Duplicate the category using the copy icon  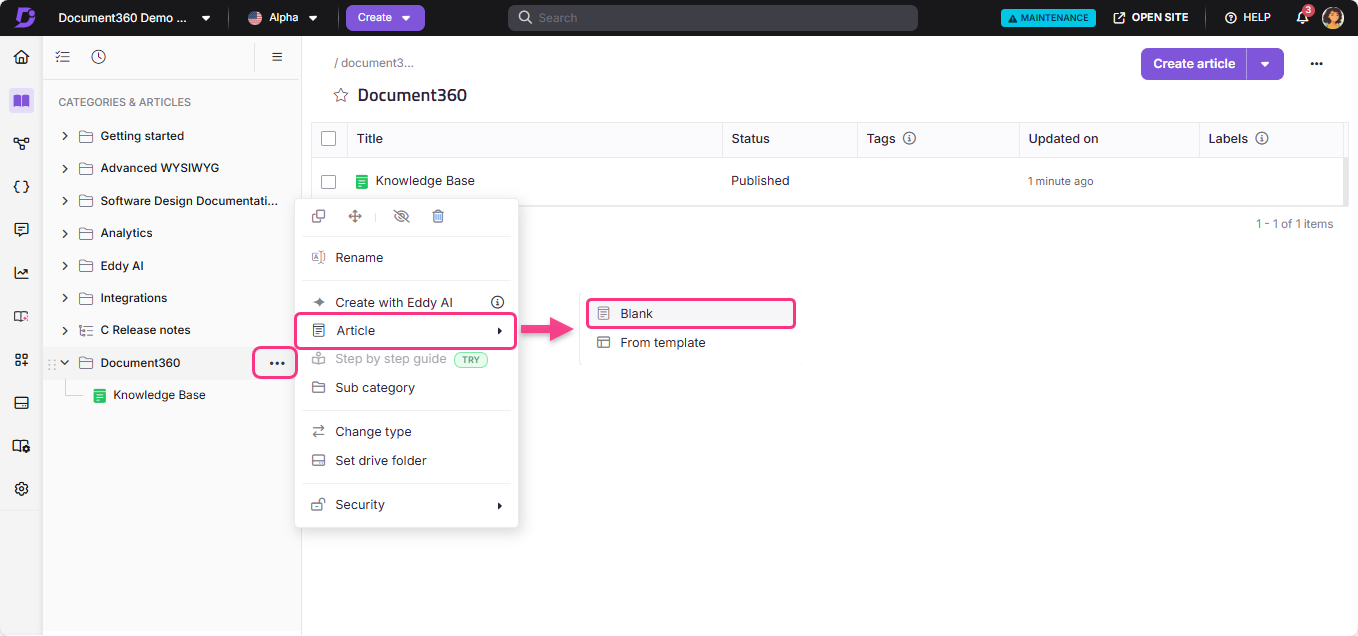318,216
